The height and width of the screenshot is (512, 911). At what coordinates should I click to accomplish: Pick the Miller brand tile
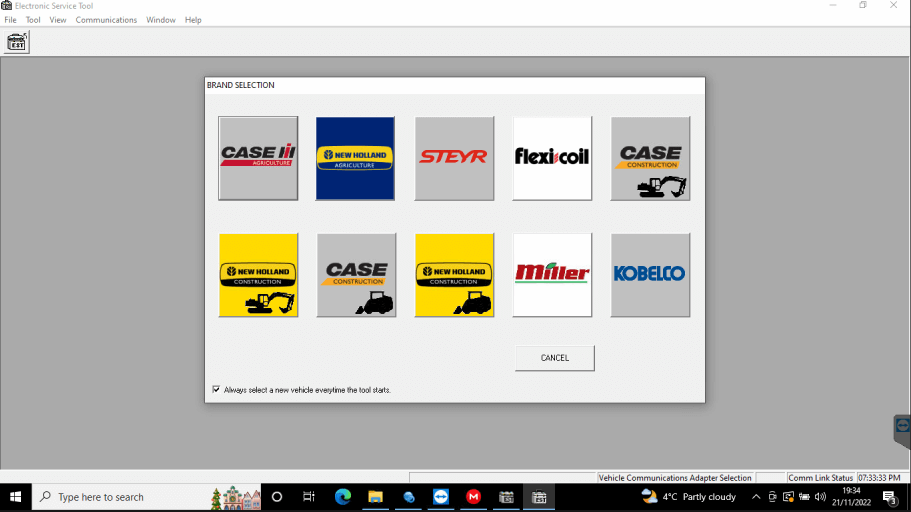tap(552, 275)
